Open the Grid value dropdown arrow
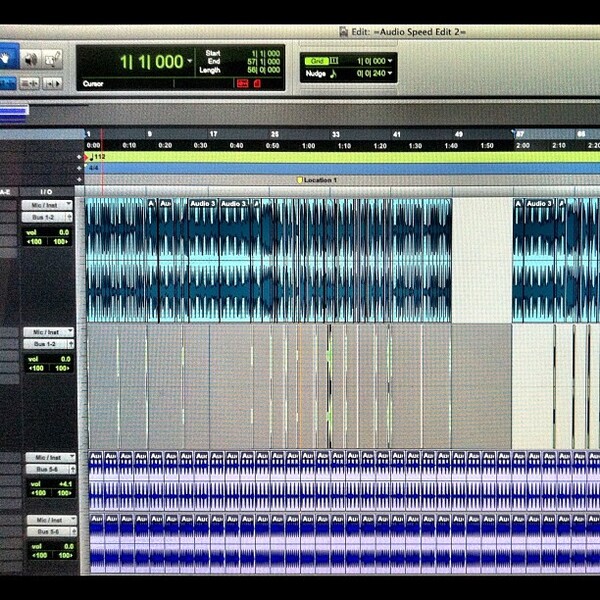 390,61
